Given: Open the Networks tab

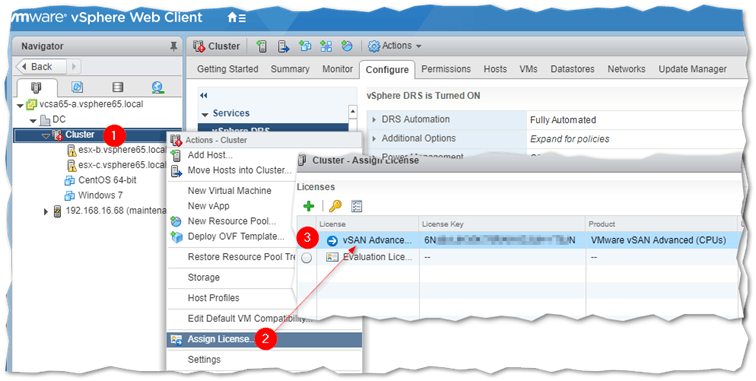Looking at the screenshot, I should pos(626,69).
